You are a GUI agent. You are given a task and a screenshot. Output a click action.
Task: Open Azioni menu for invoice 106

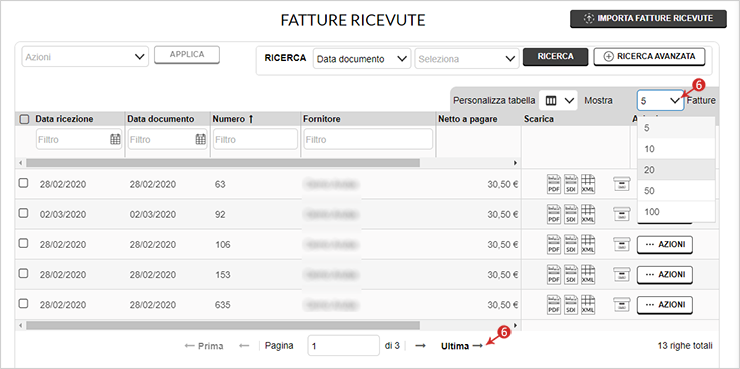pyautogui.click(x=664, y=244)
